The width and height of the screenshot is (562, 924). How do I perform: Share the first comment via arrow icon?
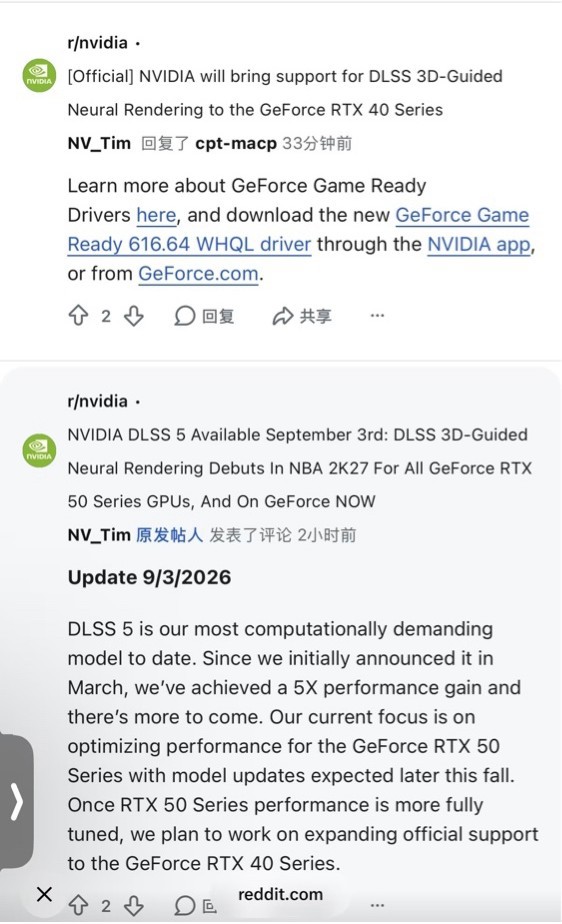tap(302, 316)
